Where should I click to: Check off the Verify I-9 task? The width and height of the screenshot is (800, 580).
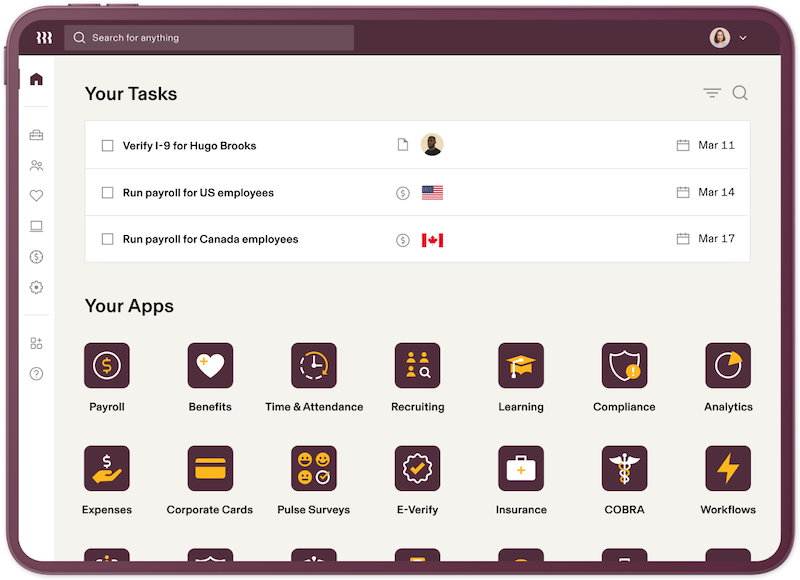pyautogui.click(x=107, y=145)
